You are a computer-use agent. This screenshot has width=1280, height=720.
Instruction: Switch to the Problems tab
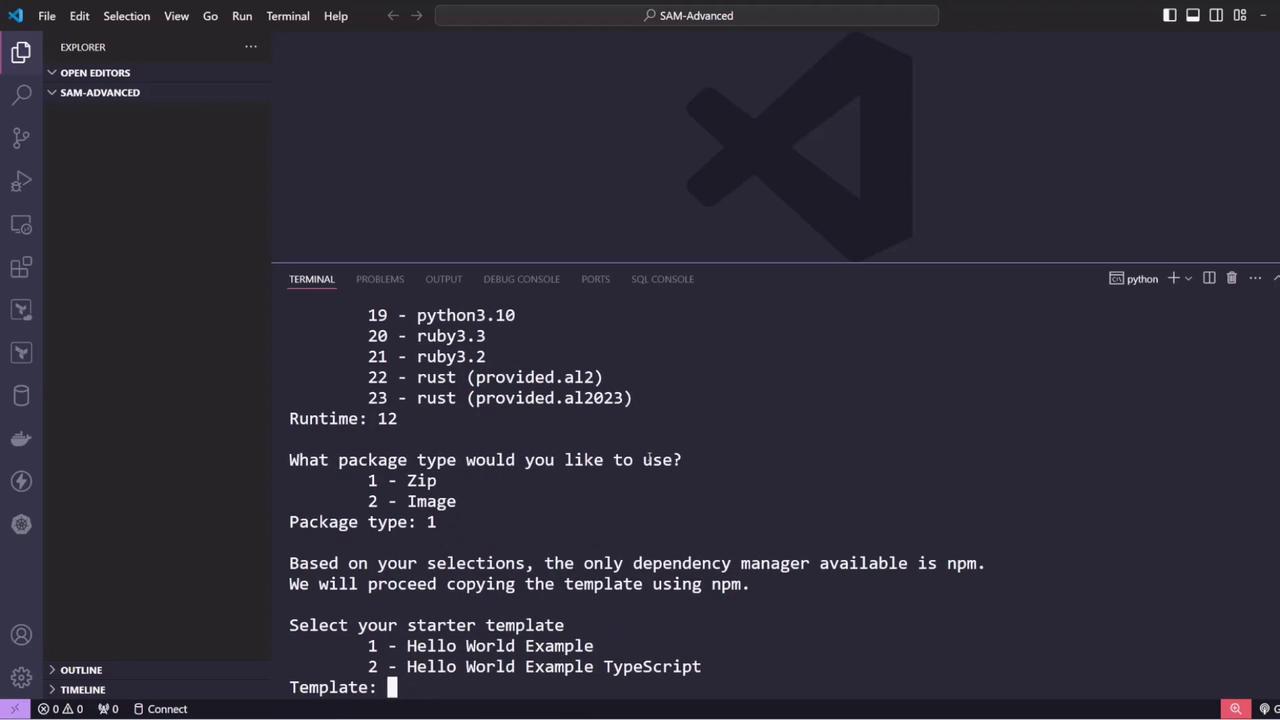380,279
